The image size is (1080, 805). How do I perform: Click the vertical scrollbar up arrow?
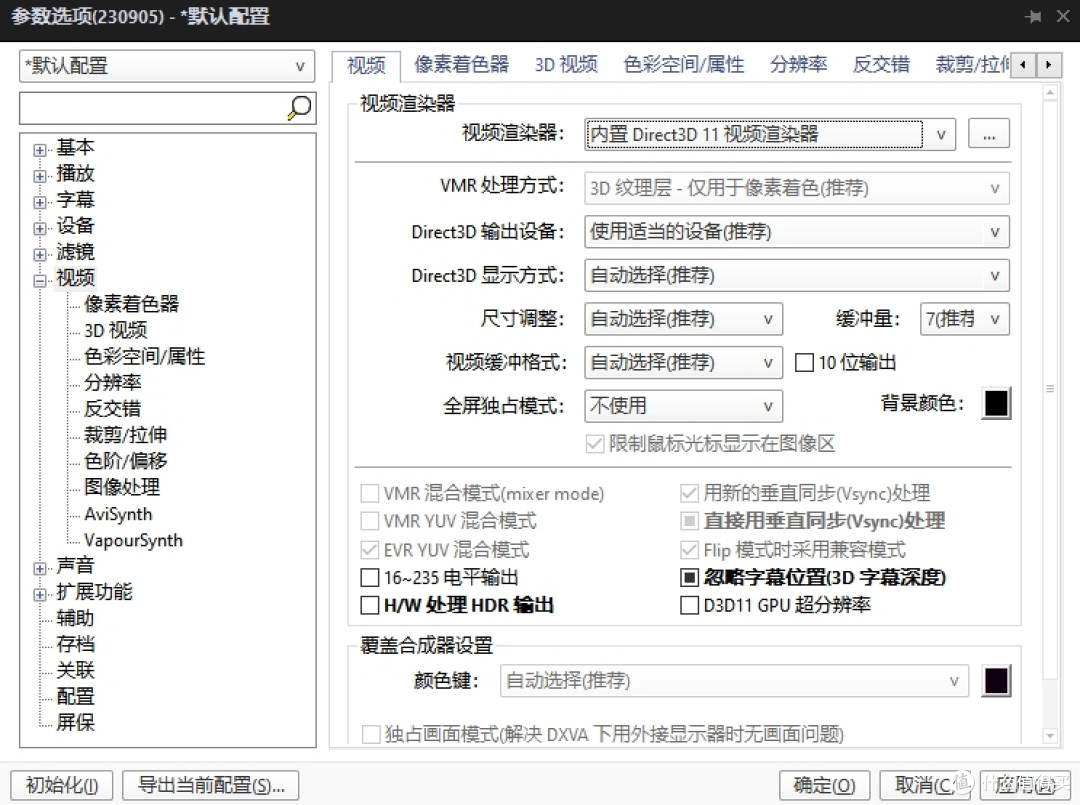click(x=1050, y=92)
